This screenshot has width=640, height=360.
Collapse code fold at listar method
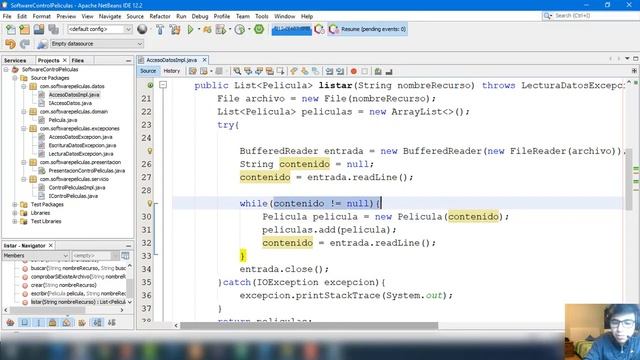tap(162, 85)
